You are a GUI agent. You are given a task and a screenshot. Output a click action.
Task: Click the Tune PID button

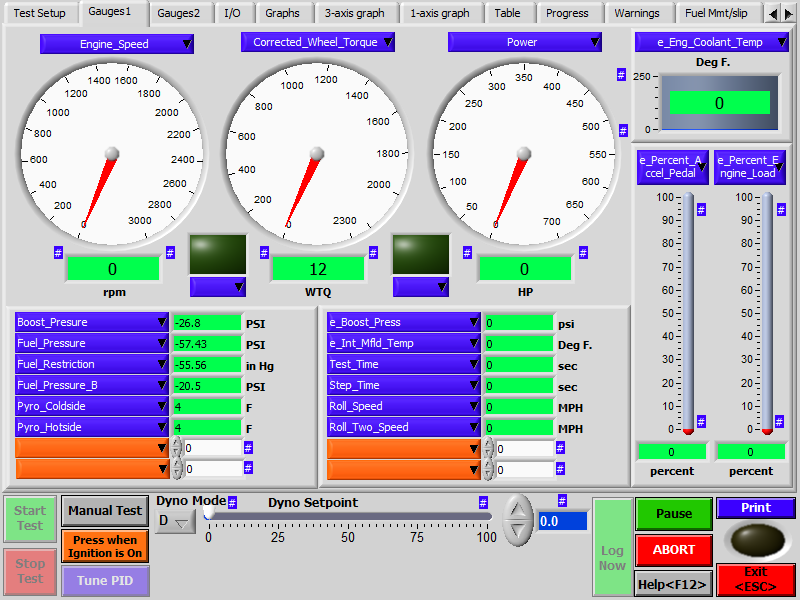[x=105, y=581]
